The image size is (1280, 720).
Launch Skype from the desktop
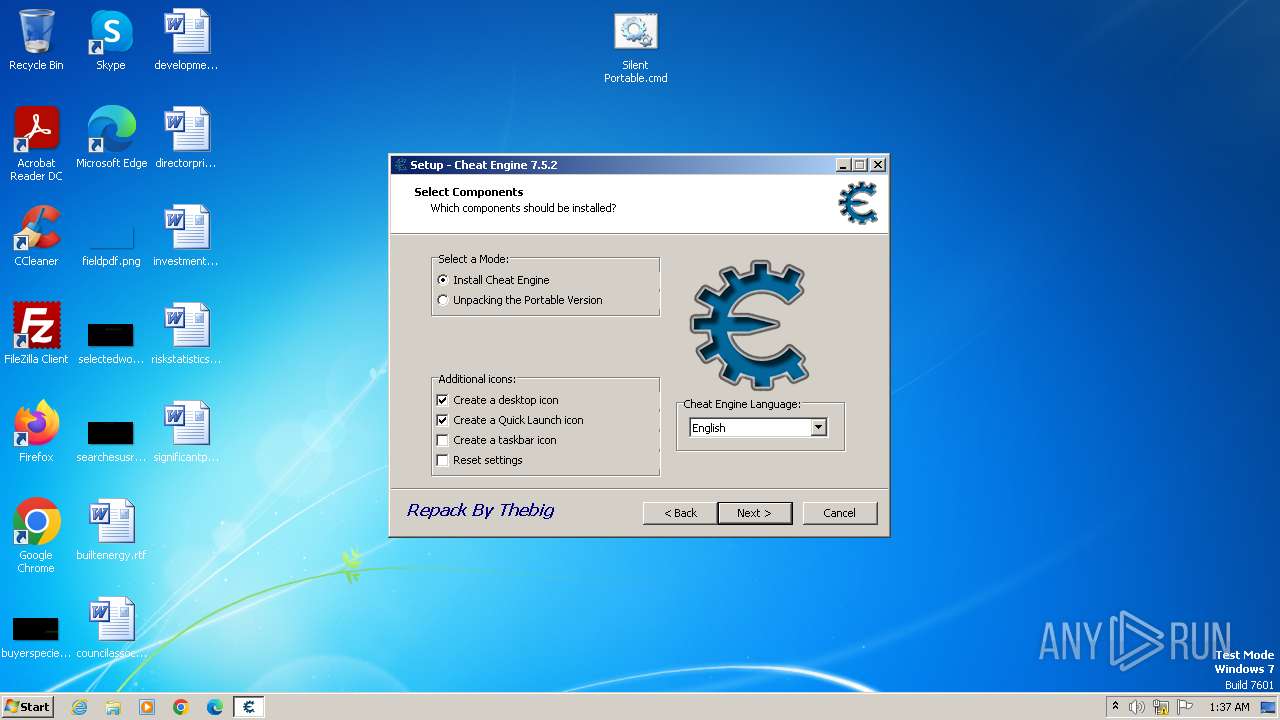click(111, 40)
